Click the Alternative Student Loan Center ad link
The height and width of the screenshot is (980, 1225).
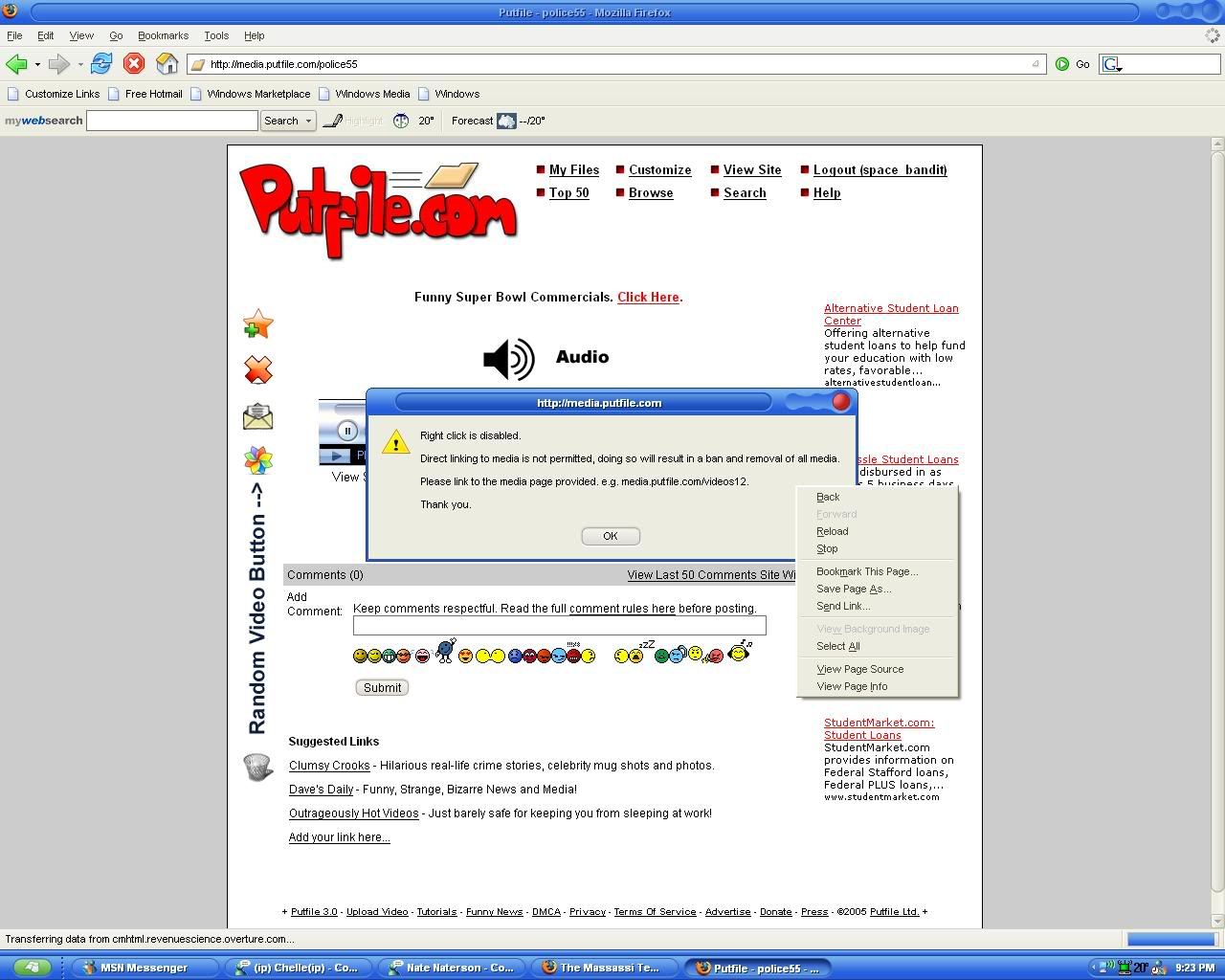point(891,314)
